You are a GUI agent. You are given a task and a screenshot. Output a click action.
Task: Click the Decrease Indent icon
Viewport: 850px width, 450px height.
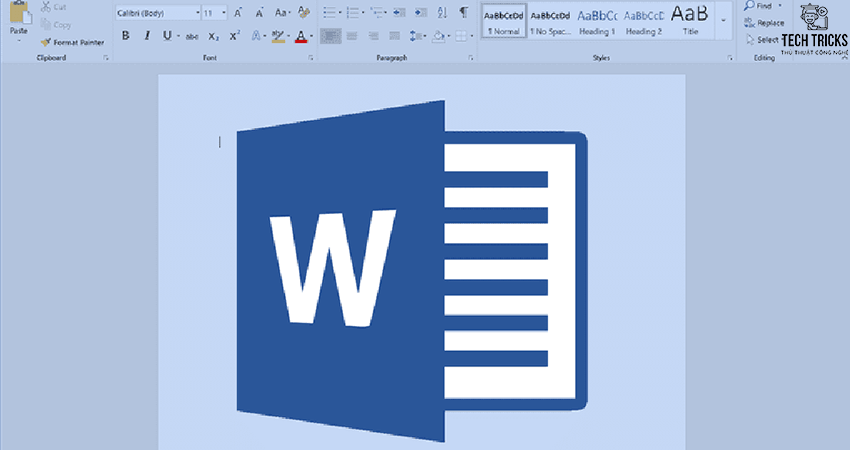[x=400, y=12]
